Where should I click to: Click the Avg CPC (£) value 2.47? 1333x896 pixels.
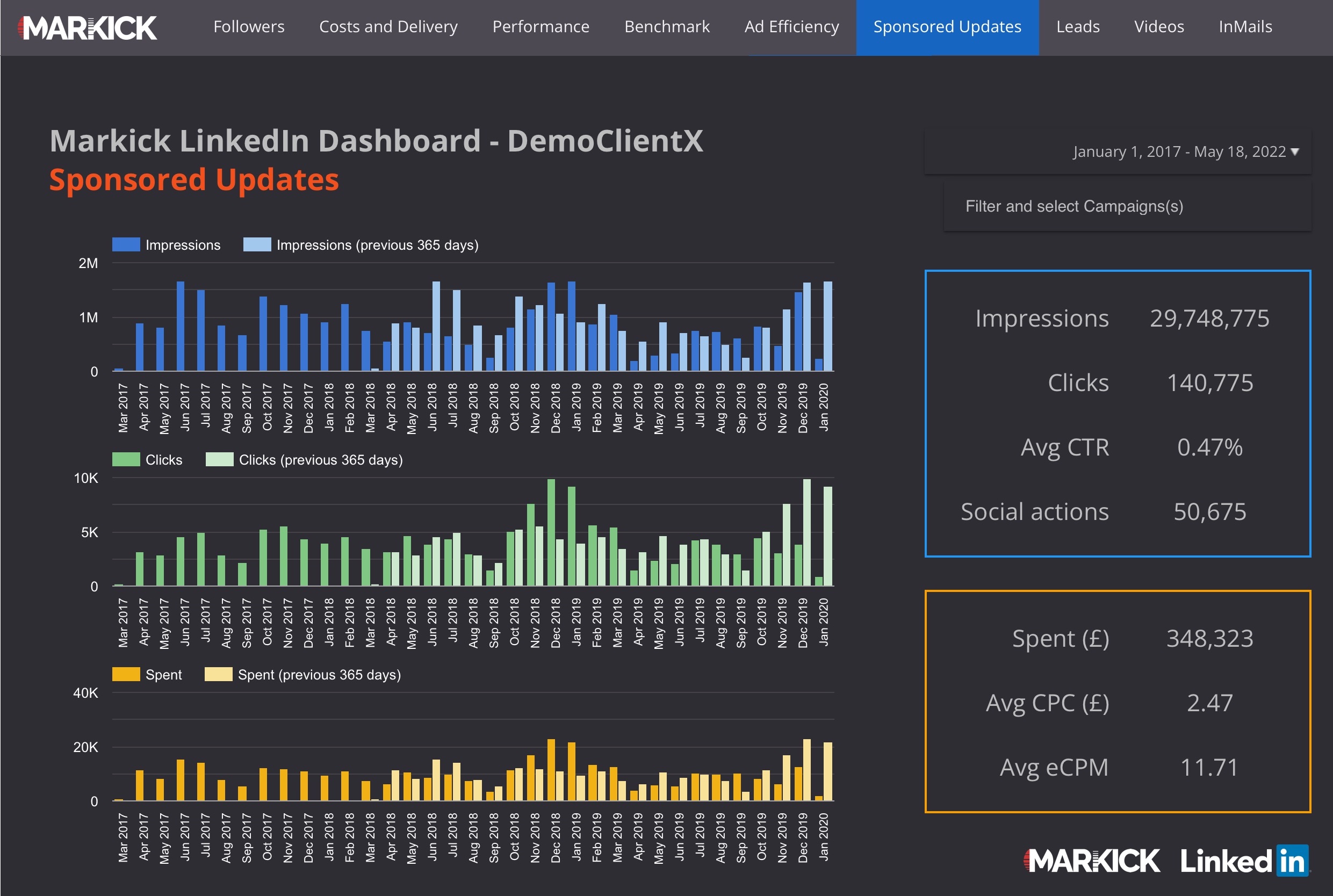tap(1209, 704)
